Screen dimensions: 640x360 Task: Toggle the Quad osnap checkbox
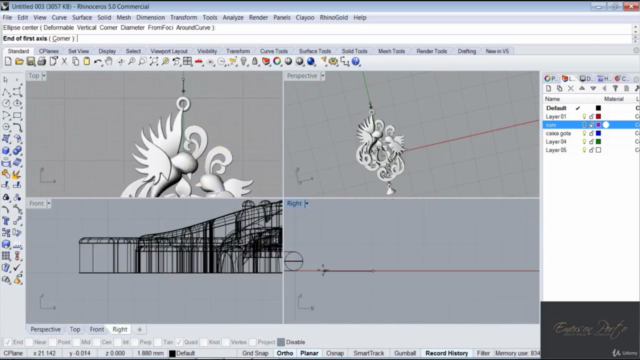point(179,342)
